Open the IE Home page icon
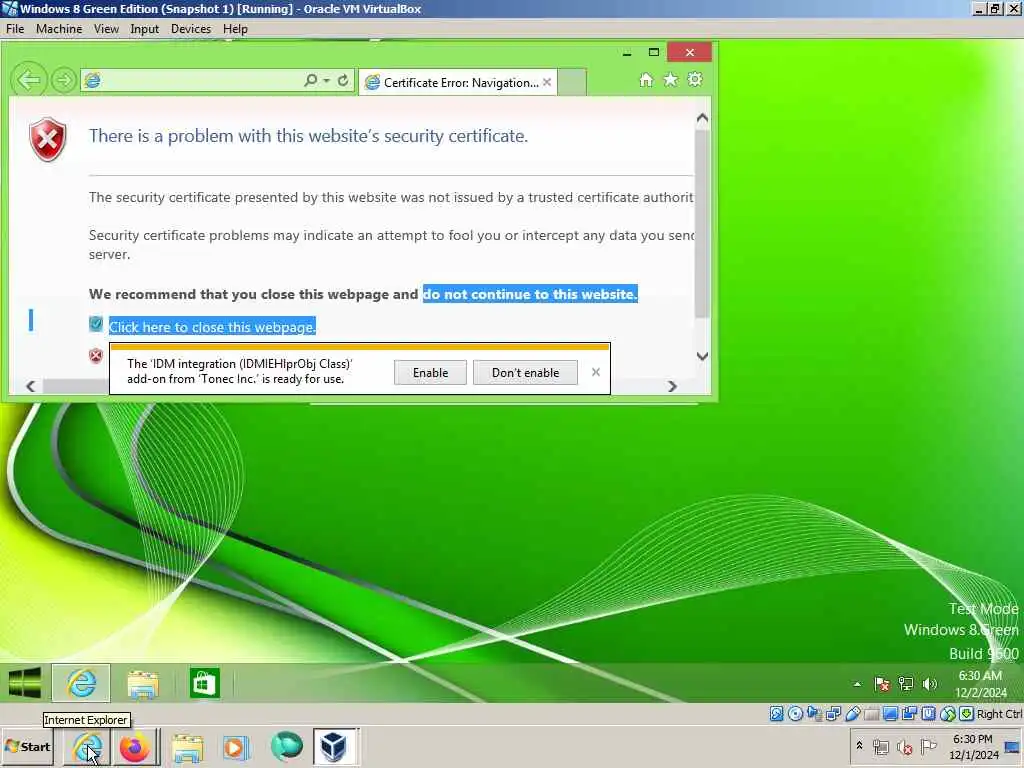The image size is (1024, 768). (x=646, y=80)
